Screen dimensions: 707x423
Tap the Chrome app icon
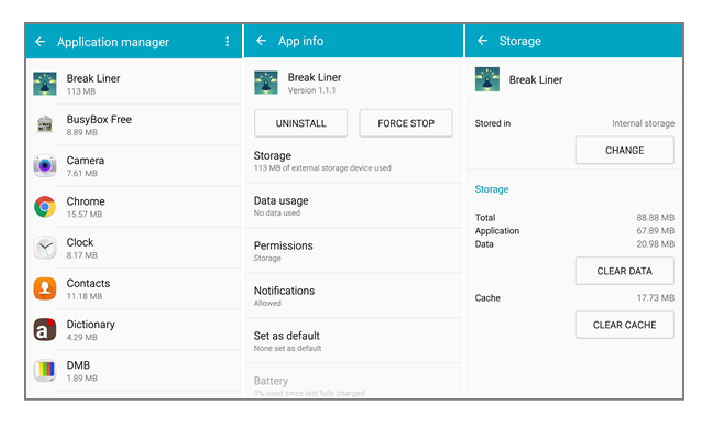pyautogui.click(x=45, y=207)
